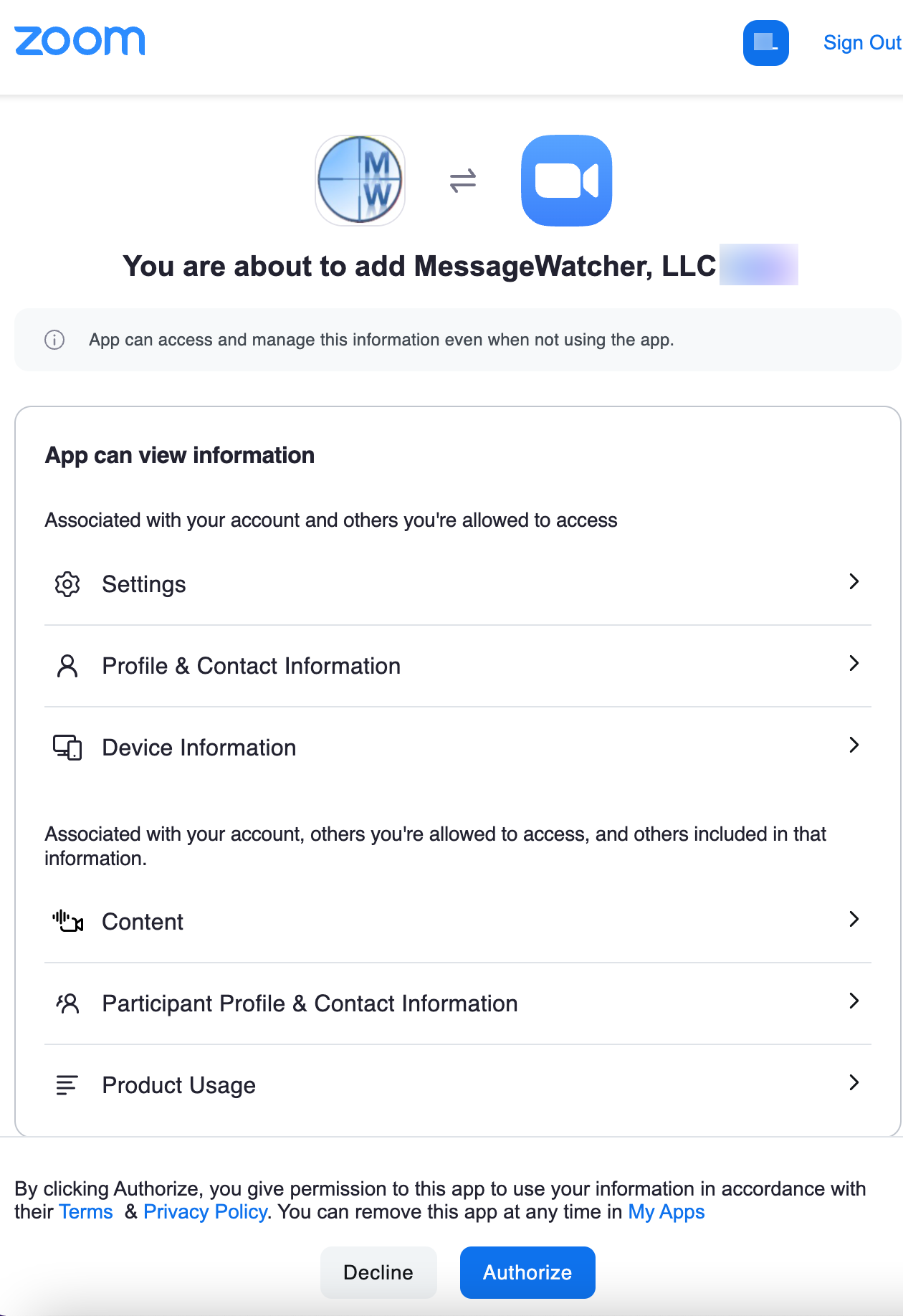Expand Participant Profile & Contact Information row

458,1003
